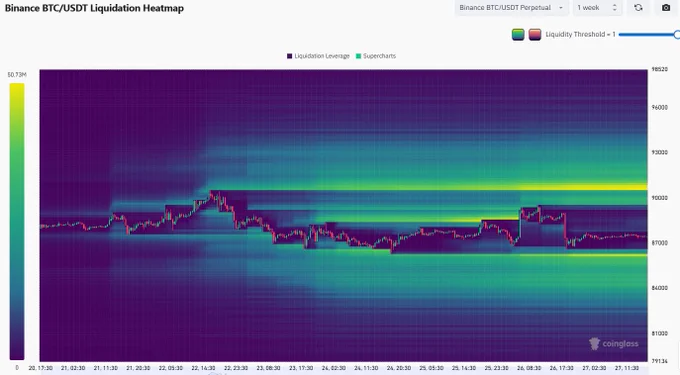Click the 98520 price axis label
680x375 pixels.
pos(659,69)
